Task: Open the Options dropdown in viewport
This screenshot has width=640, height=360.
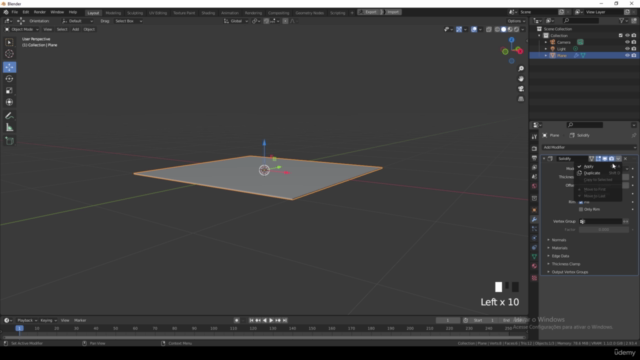Action: (x=516, y=21)
